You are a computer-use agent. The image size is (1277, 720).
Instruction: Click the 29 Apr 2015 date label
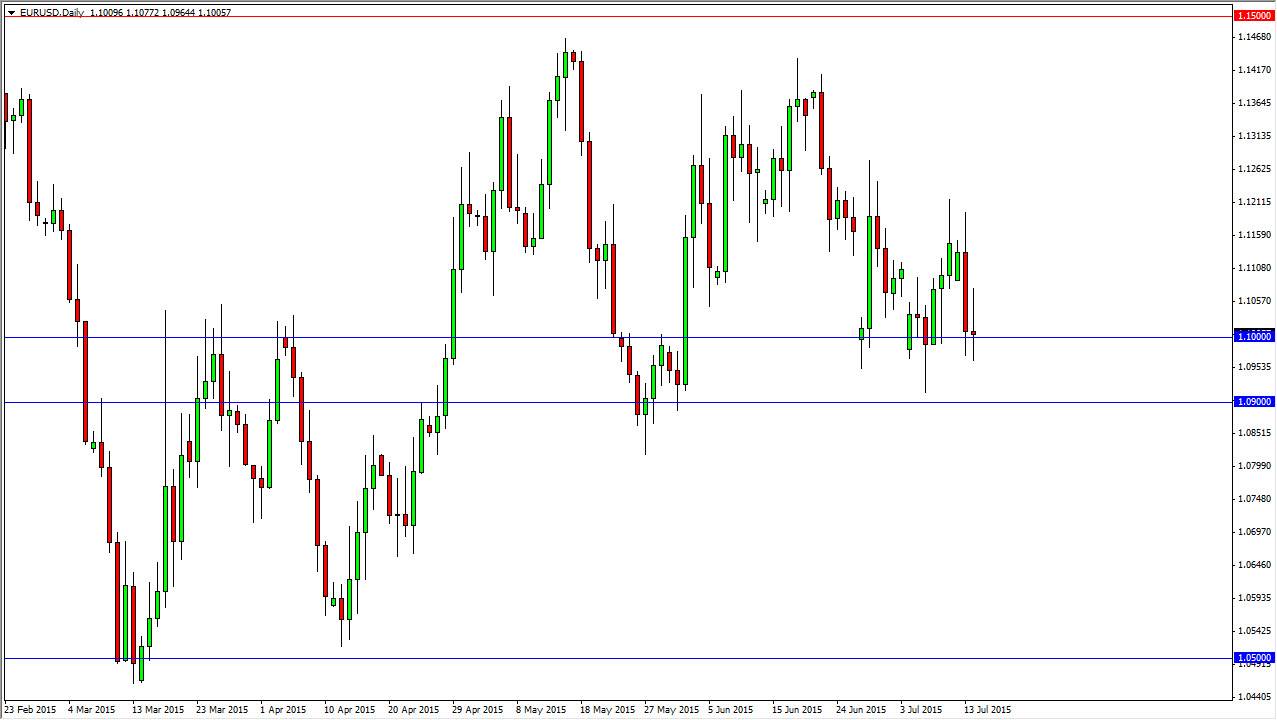point(478,710)
